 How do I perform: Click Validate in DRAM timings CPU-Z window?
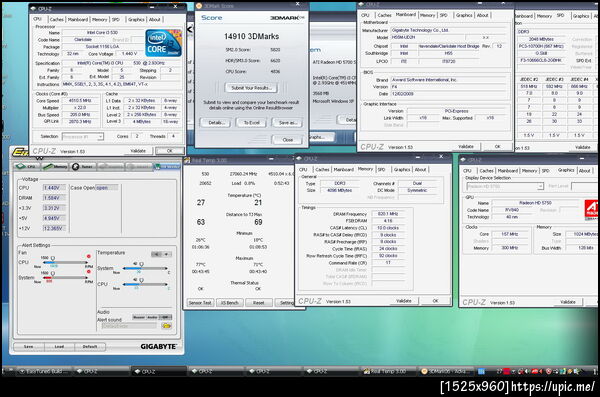(x=404, y=301)
